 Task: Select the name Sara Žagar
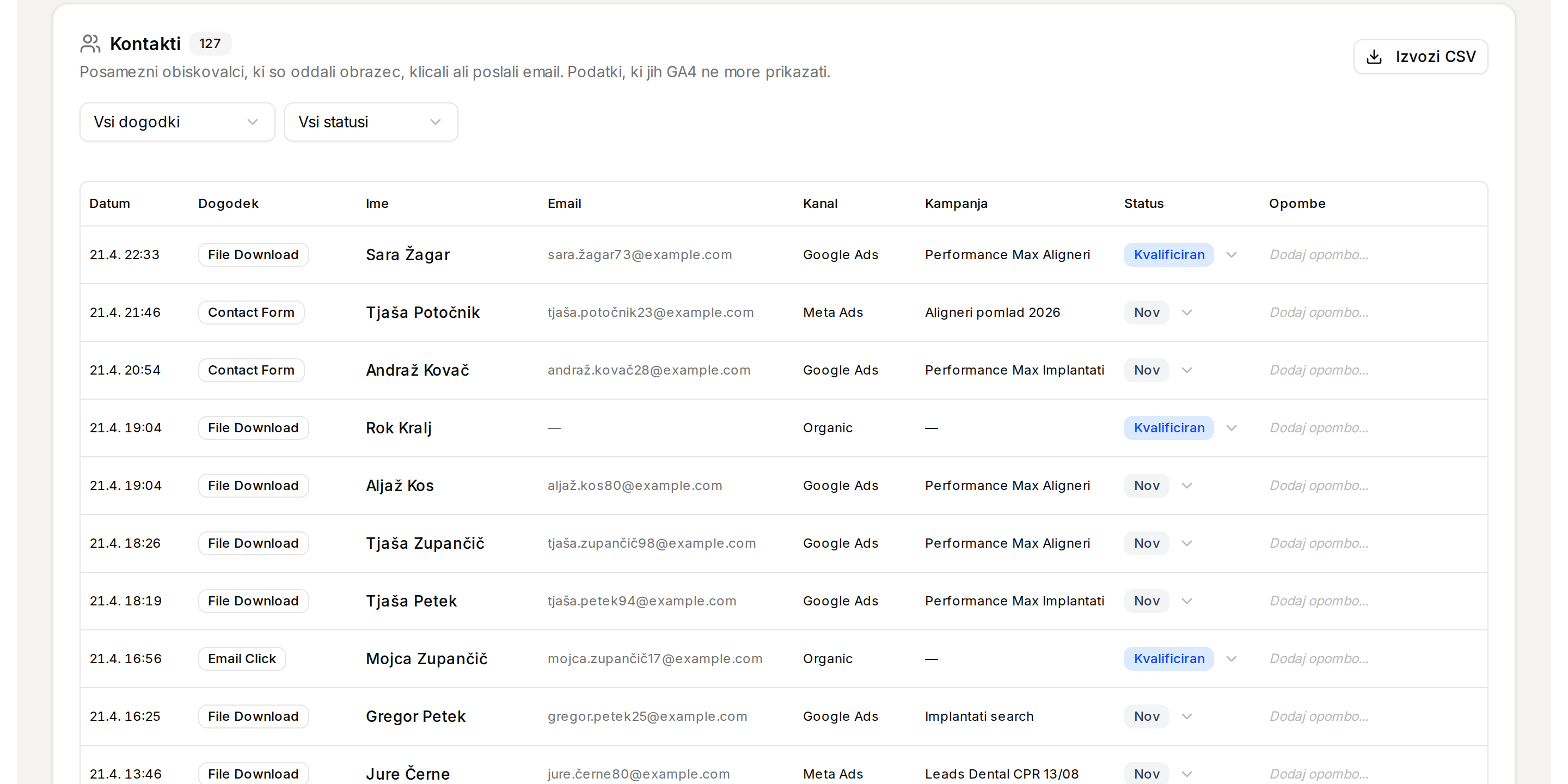click(408, 254)
